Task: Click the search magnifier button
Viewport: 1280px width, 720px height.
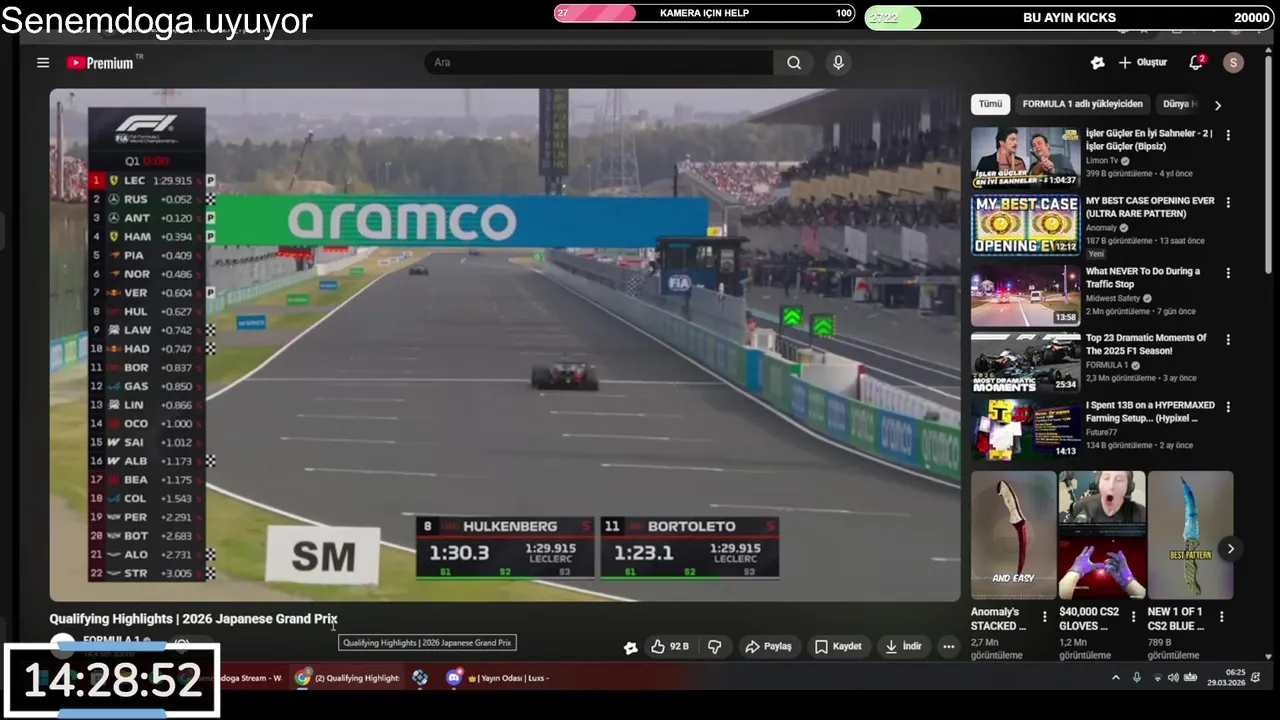Action: (x=794, y=62)
